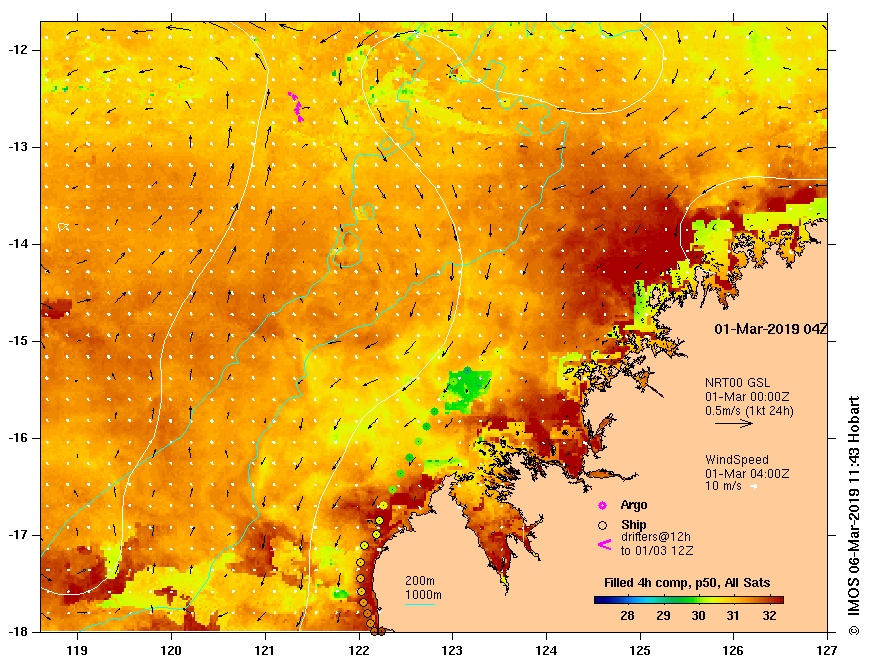Click the drifters@12h legend text
The height and width of the screenshot is (666, 871).
(655, 537)
